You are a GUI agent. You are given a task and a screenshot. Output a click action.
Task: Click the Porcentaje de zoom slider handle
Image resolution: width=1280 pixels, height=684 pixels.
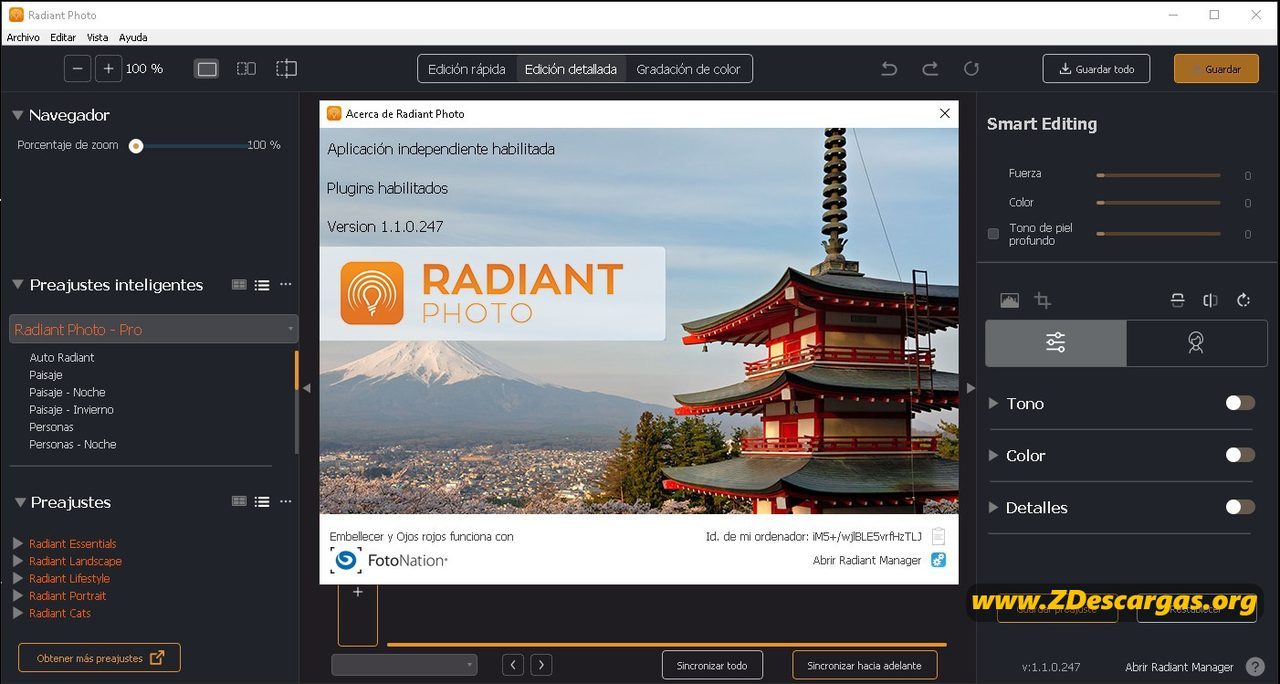pos(136,146)
